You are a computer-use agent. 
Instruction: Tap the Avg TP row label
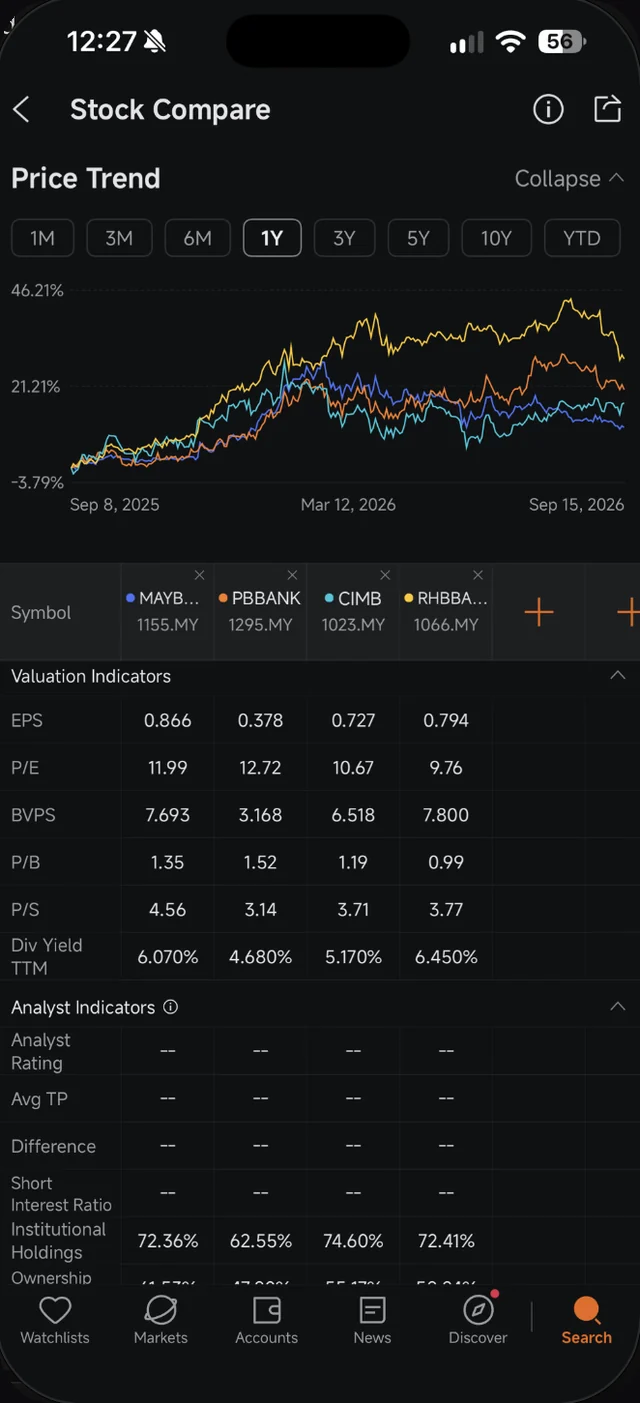click(39, 1099)
